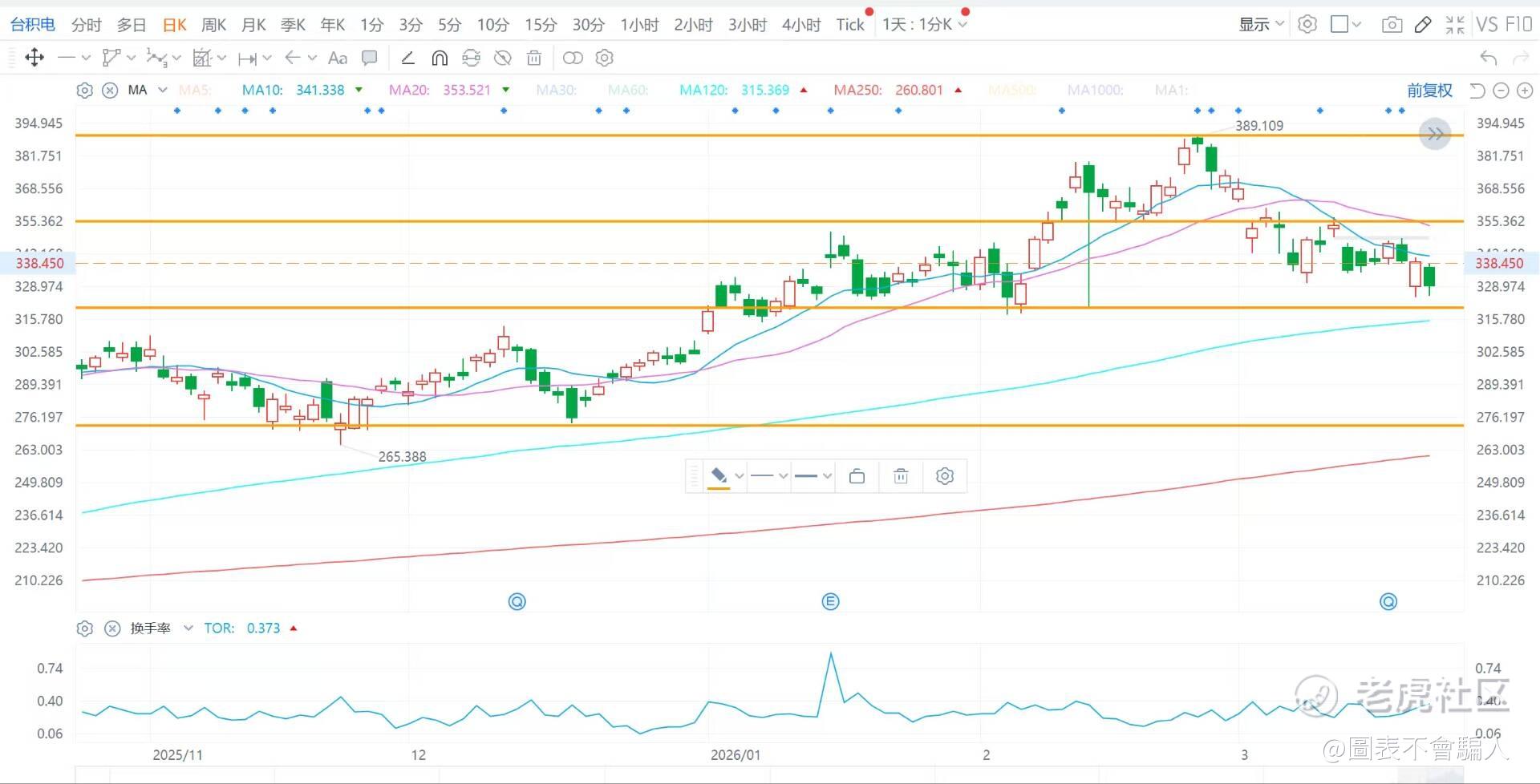This screenshot has height=784, width=1540.
Task: Select the polyline channel drawing tool
Action: (111, 58)
